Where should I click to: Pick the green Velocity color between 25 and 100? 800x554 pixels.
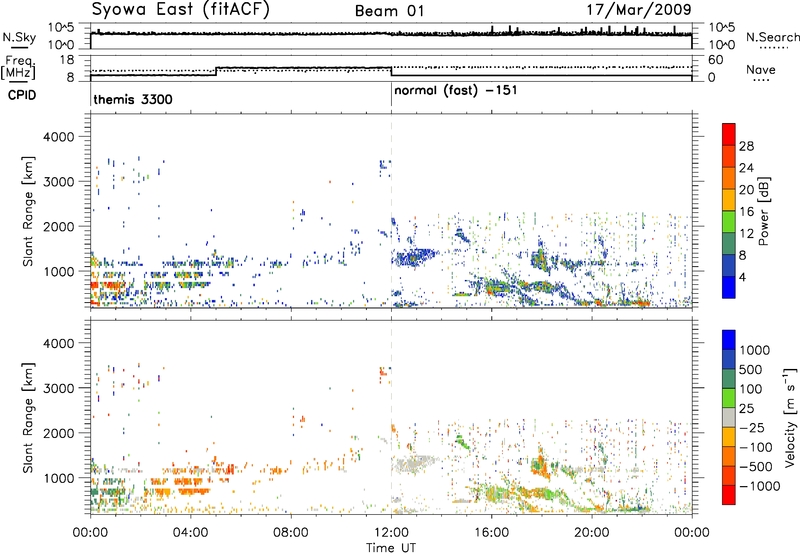click(729, 398)
